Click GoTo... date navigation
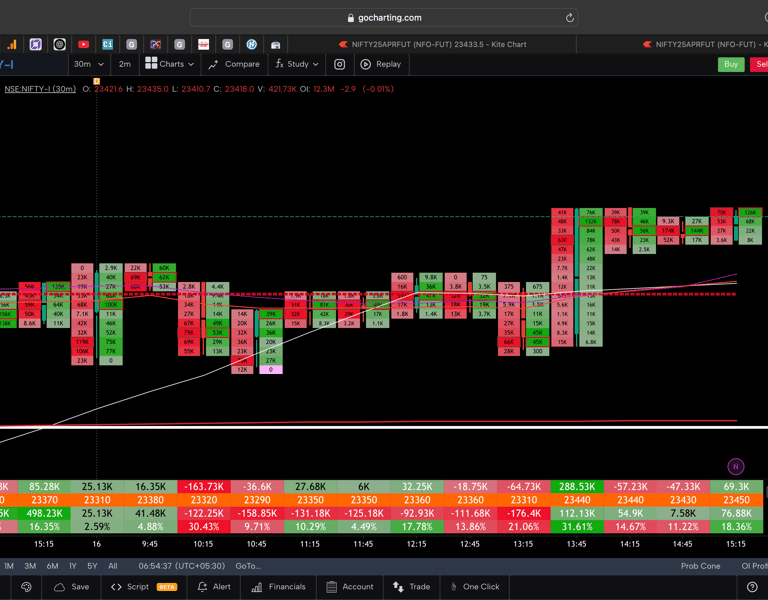768x600 pixels. pos(248,566)
